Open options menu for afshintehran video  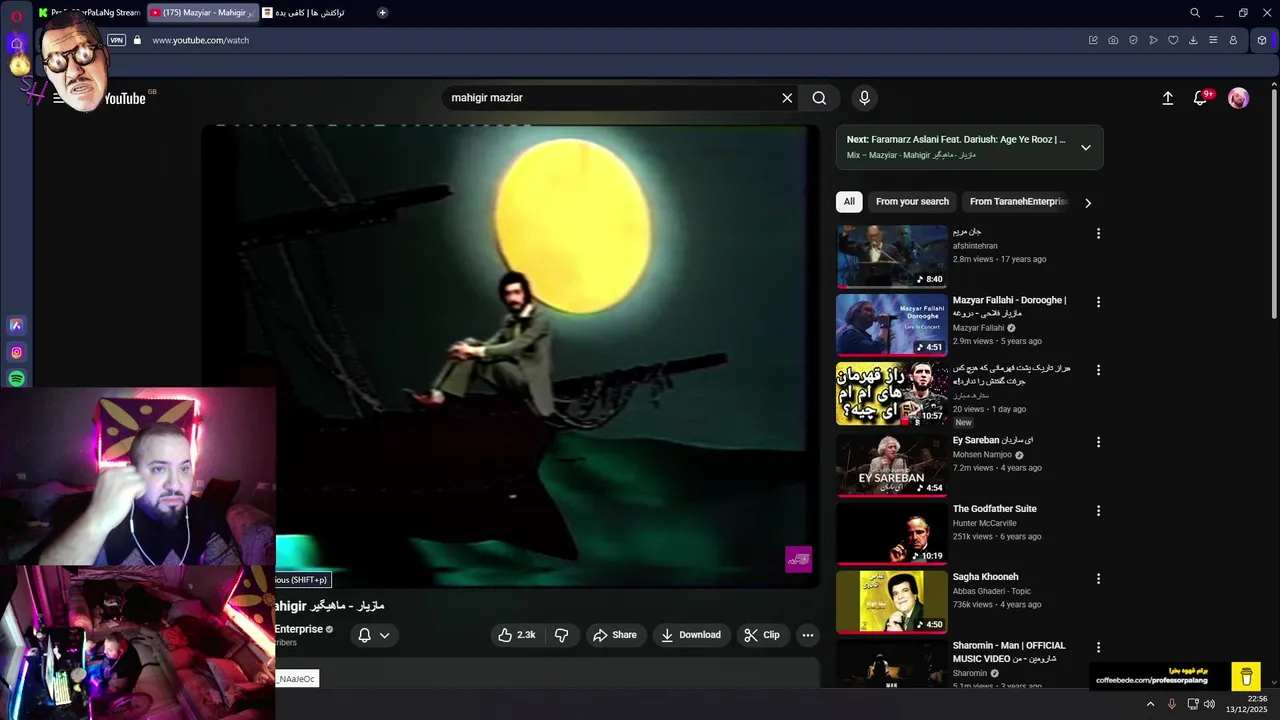coord(1098,234)
